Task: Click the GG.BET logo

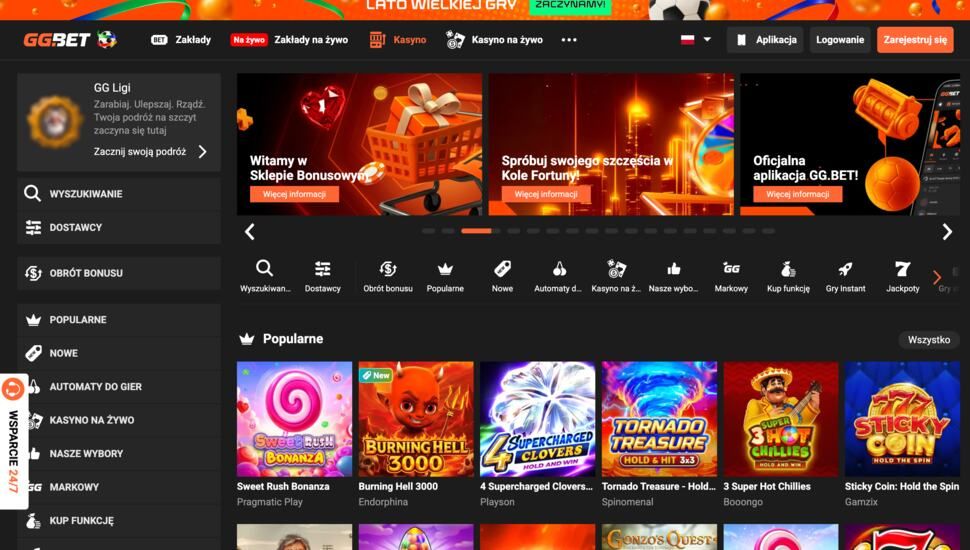Action: tap(70, 40)
